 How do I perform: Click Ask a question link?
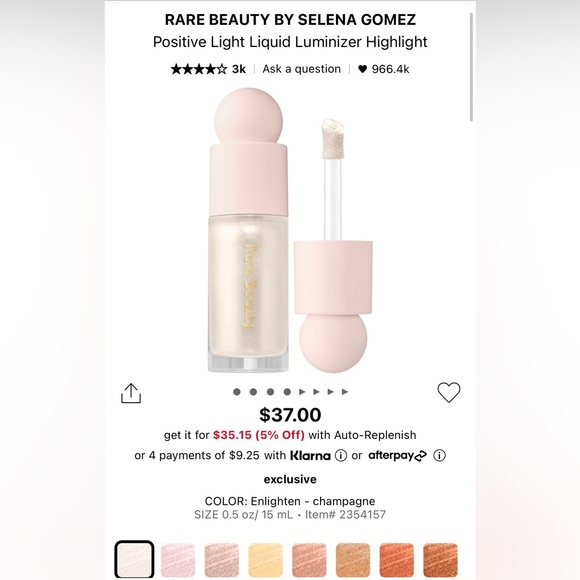301,69
